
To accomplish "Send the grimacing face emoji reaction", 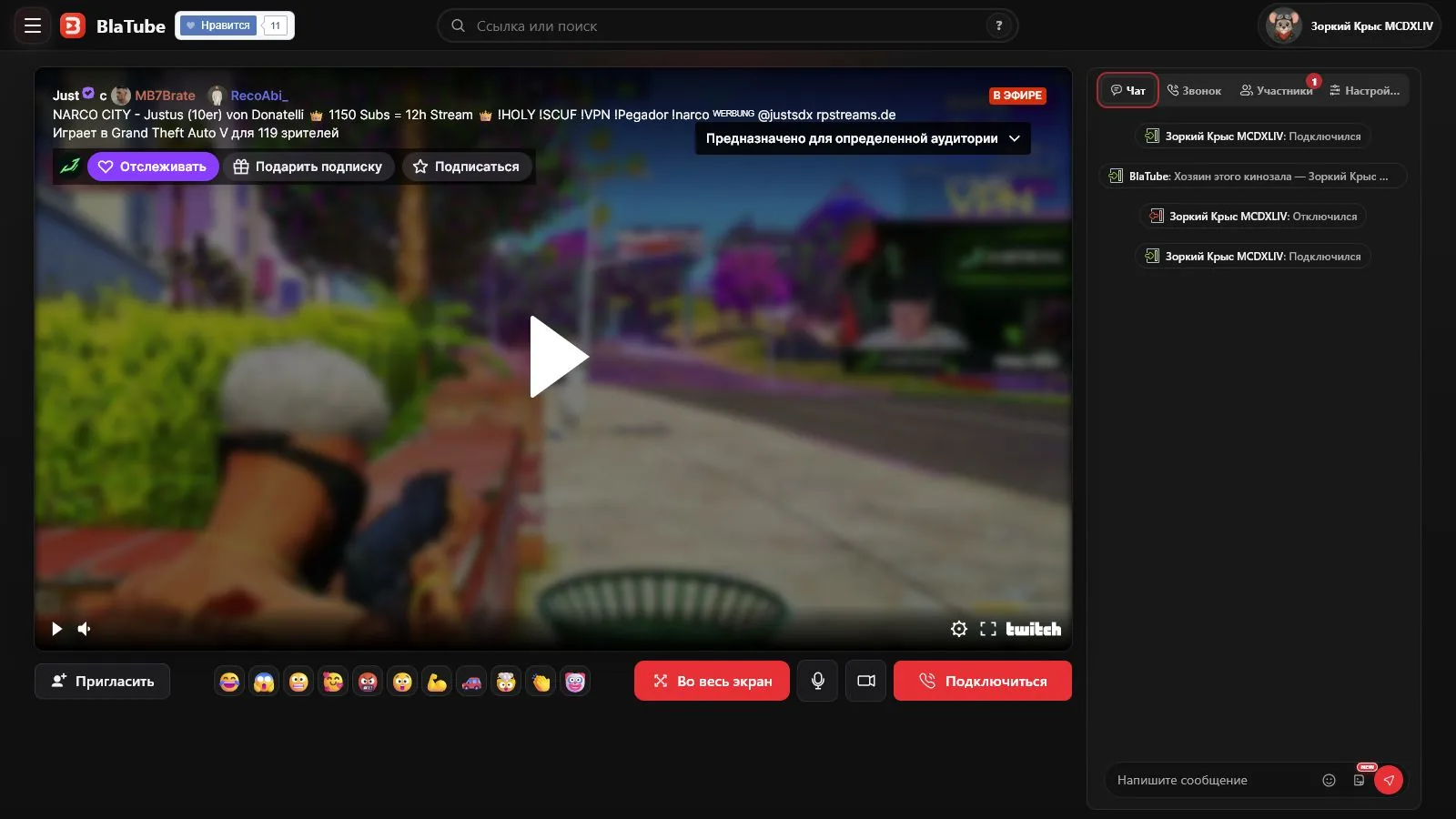I will [298, 682].
